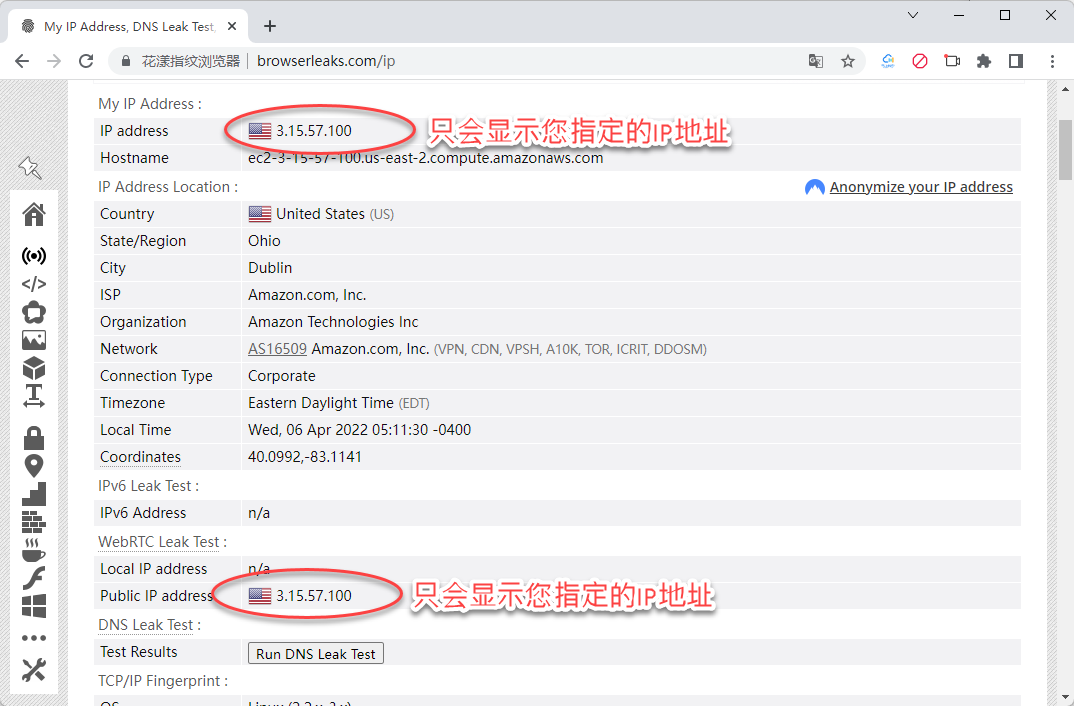Open the Anonymize your IP address link
This screenshot has width=1074, height=706.
[x=921, y=187]
